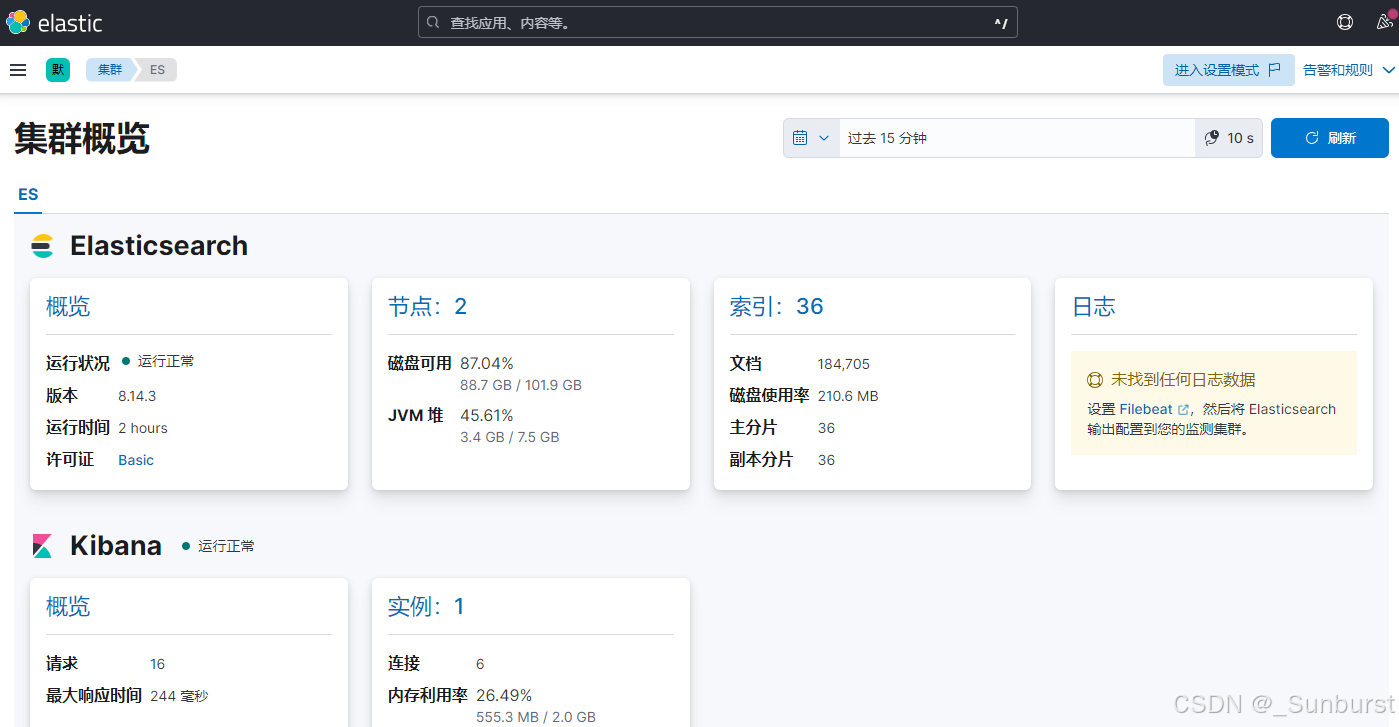This screenshot has width=1399, height=727.
Task: Click the calendar quick menu icon
Action: (800, 138)
